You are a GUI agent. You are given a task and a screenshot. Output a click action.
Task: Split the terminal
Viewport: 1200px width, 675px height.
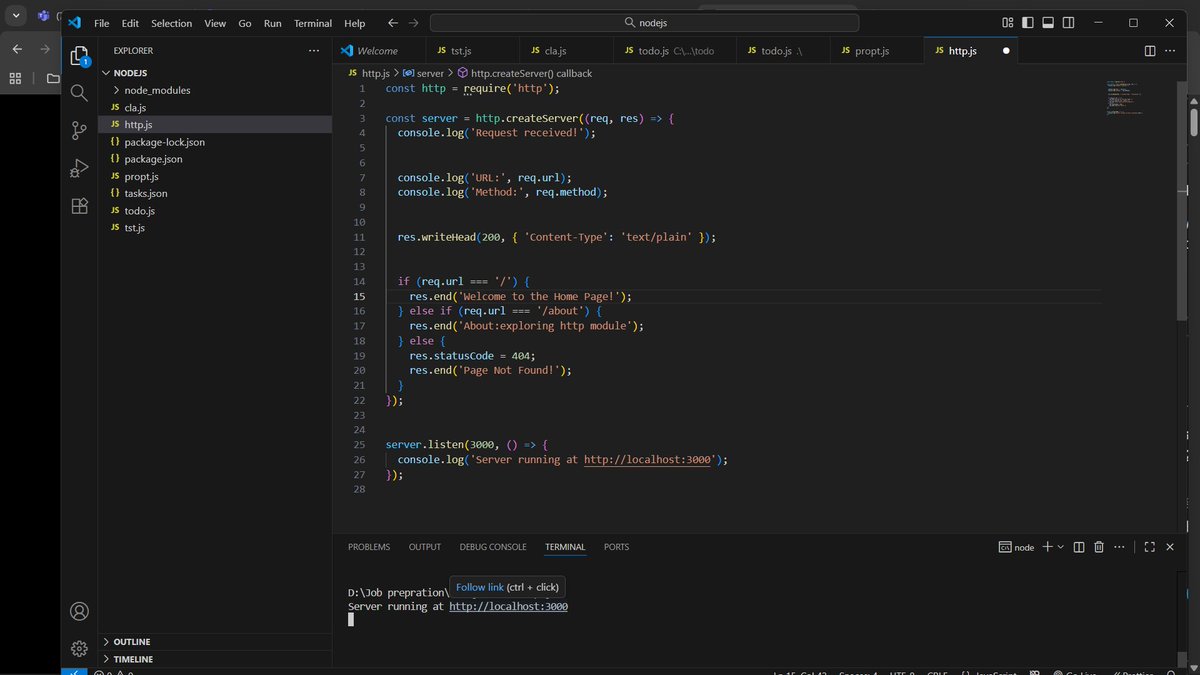[1079, 547]
